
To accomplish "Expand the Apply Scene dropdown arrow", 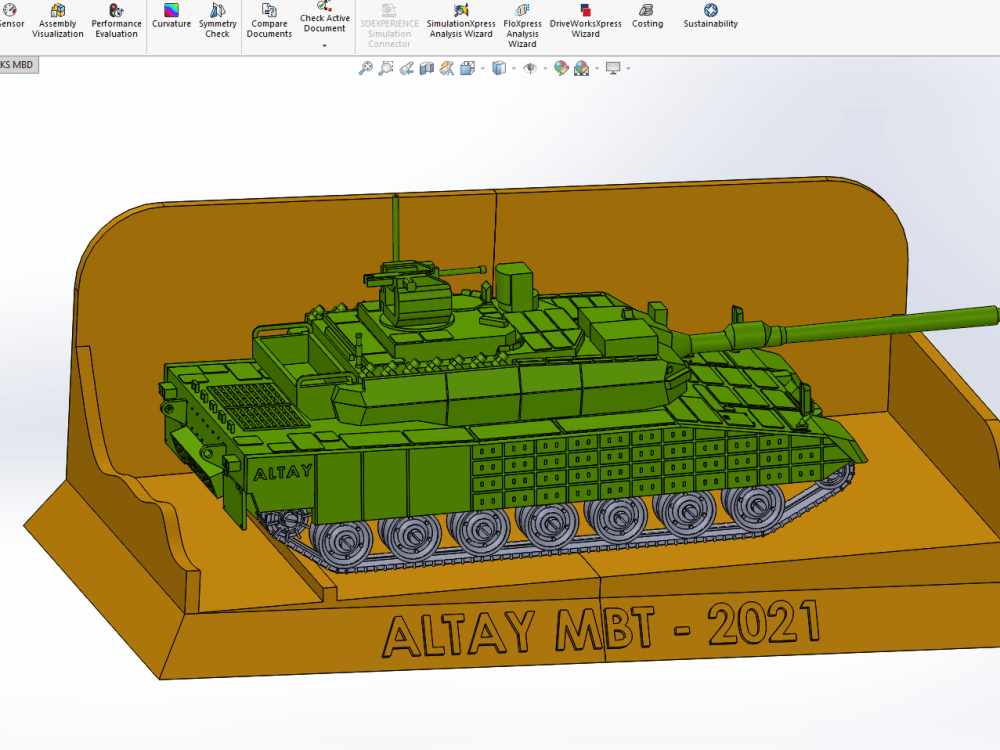I will (x=597, y=68).
